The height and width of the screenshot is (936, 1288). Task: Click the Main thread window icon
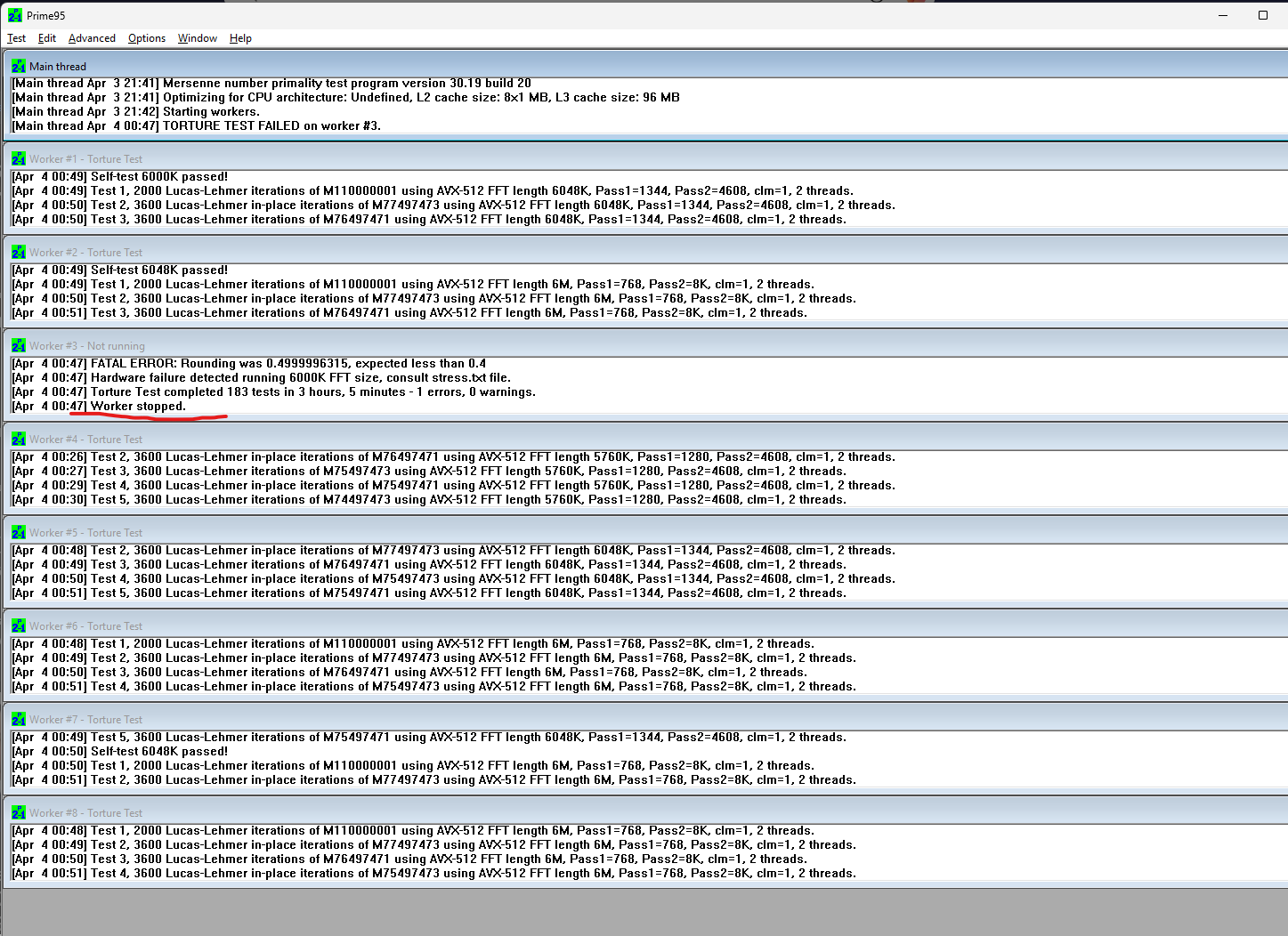click(19, 66)
